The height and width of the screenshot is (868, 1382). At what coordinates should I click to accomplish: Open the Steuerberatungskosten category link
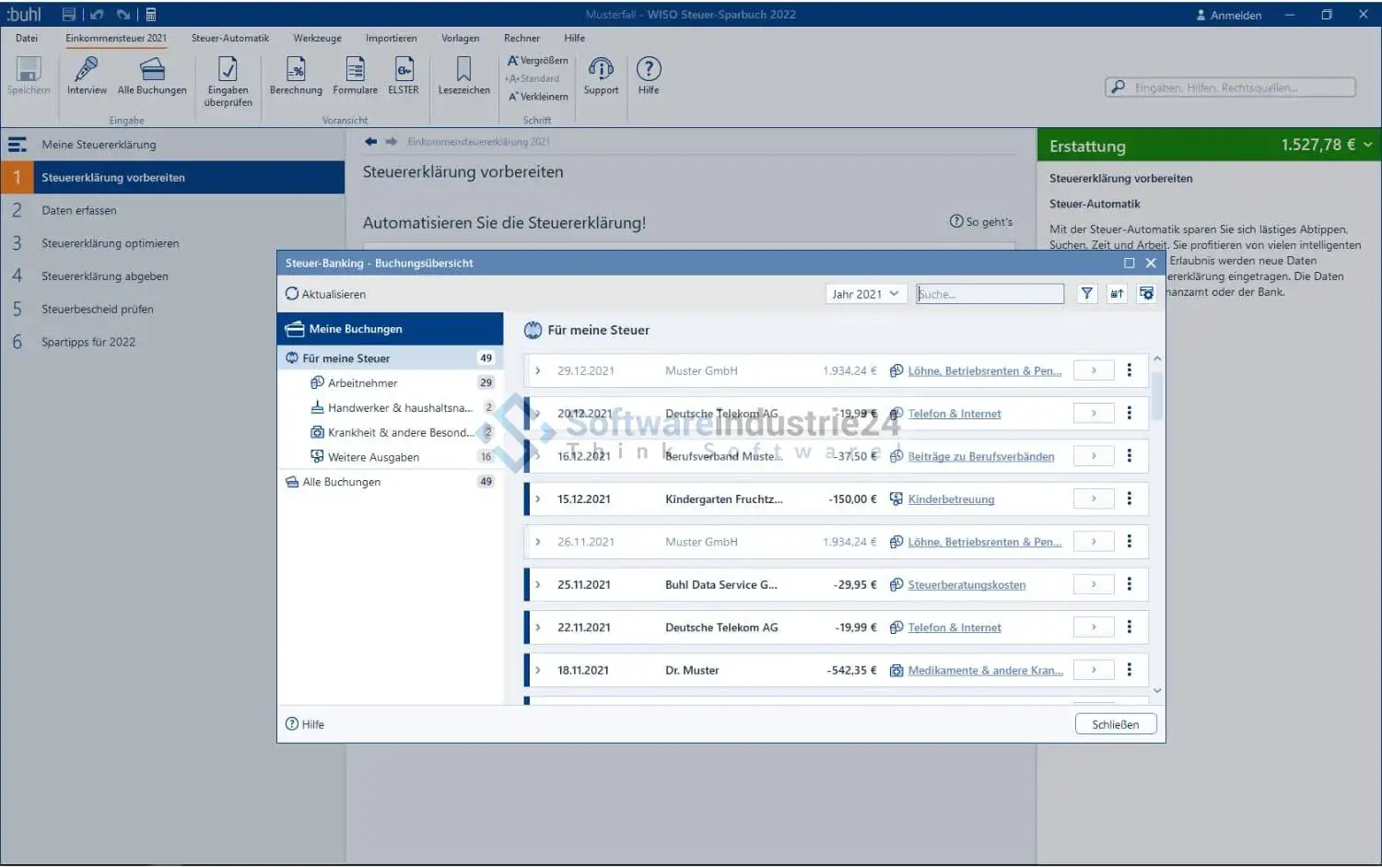[966, 585]
